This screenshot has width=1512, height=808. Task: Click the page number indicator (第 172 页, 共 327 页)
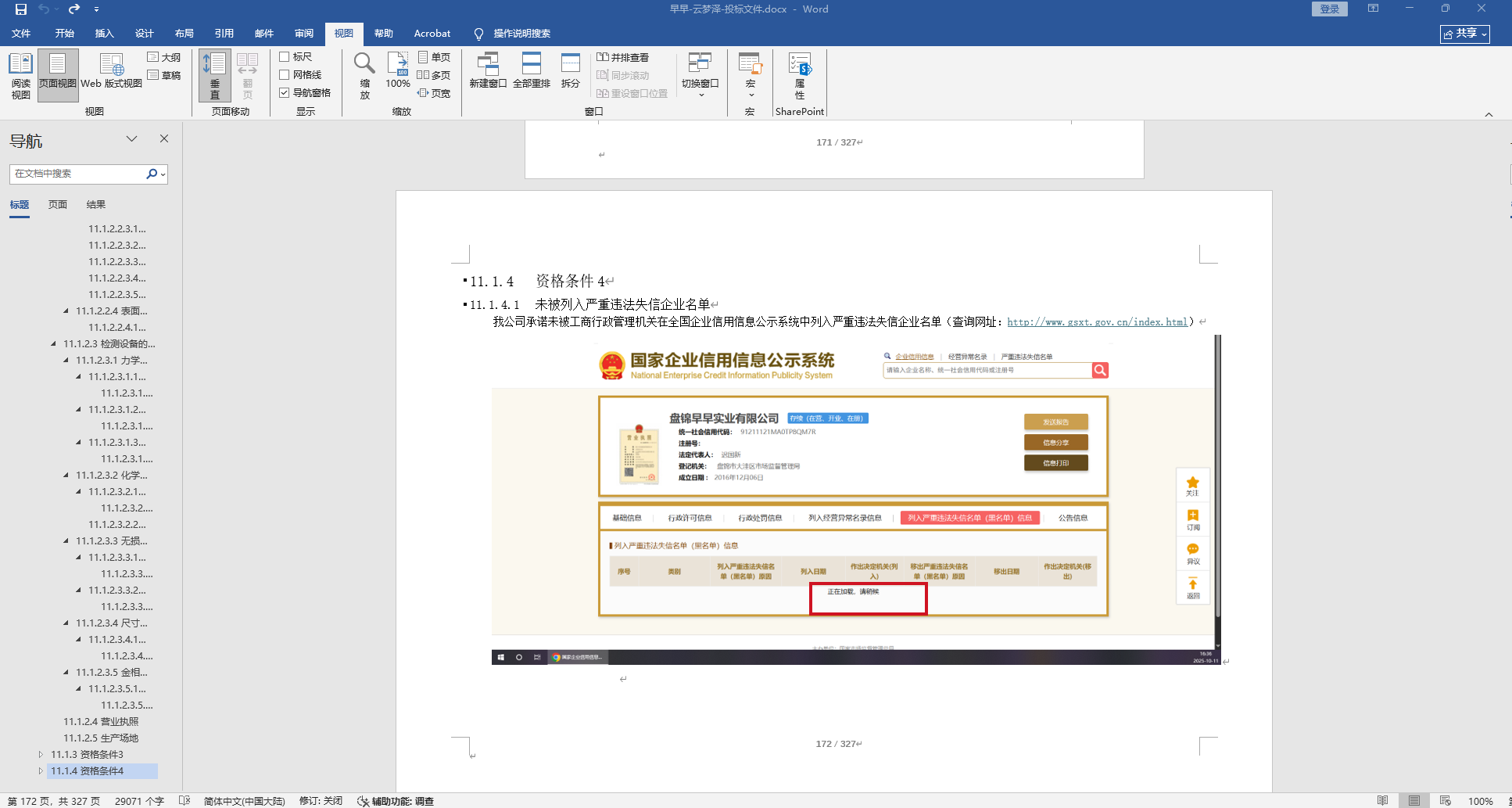click(54, 801)
